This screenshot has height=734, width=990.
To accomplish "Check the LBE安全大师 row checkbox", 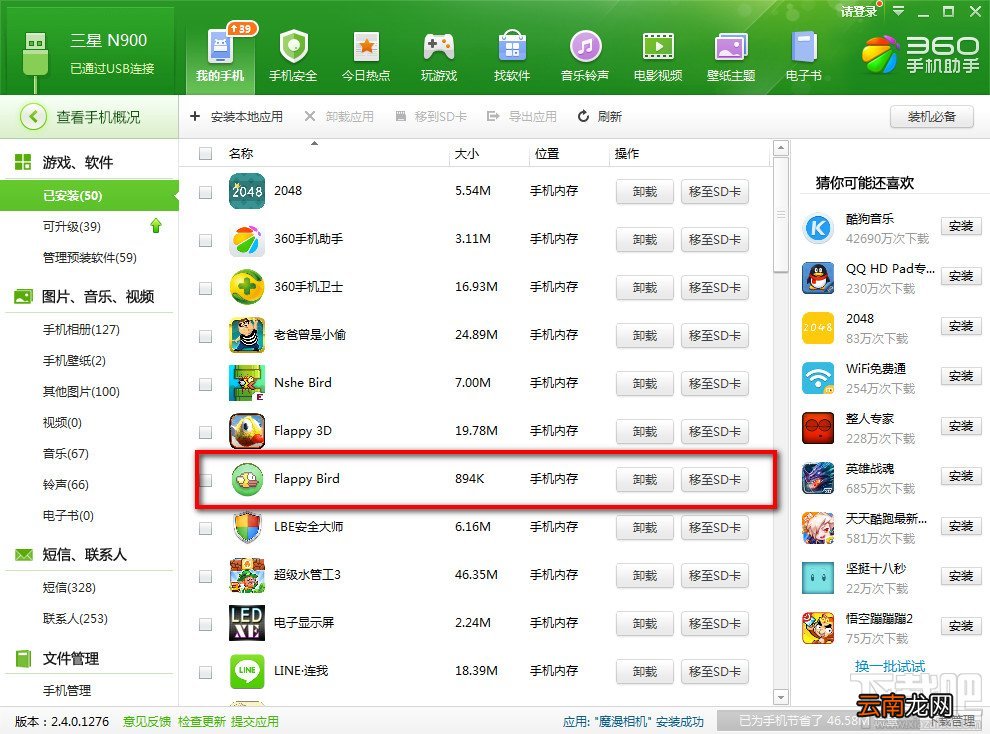I will point(205,528).
